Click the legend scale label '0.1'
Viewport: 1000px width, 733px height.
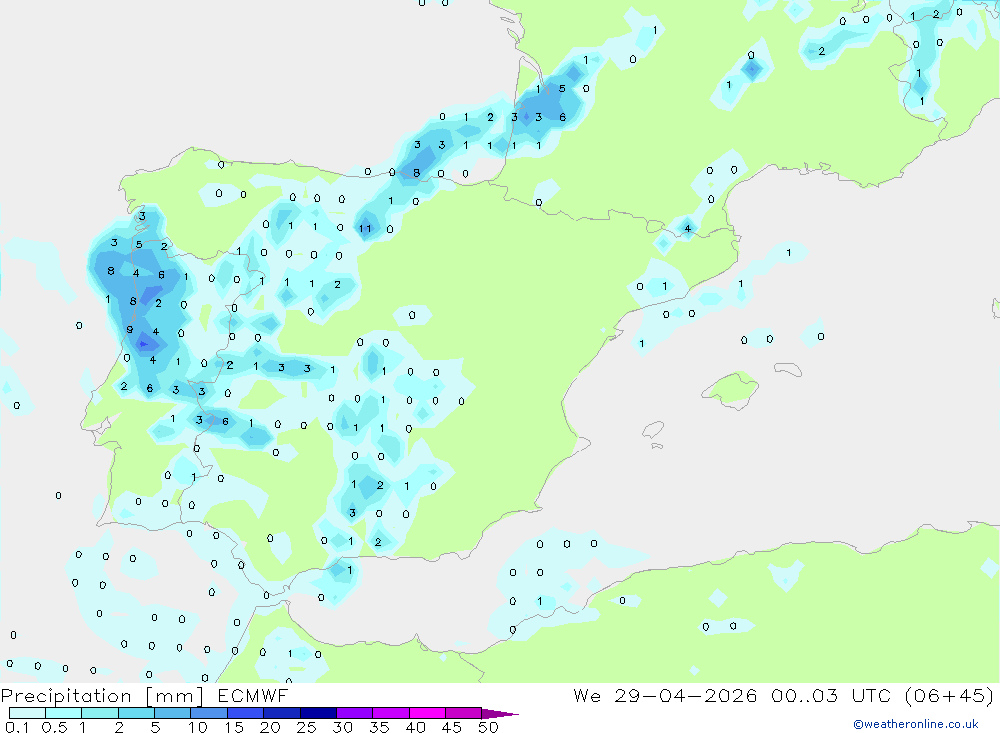click(17, 727)
